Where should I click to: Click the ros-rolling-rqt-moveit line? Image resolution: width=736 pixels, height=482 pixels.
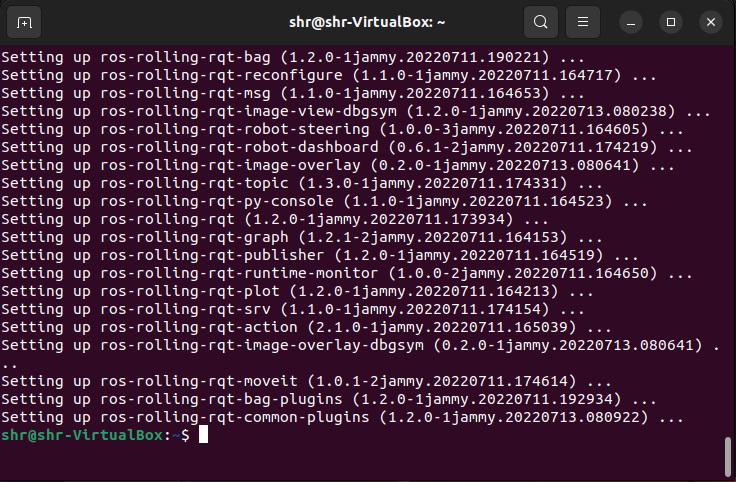[306, 381]
